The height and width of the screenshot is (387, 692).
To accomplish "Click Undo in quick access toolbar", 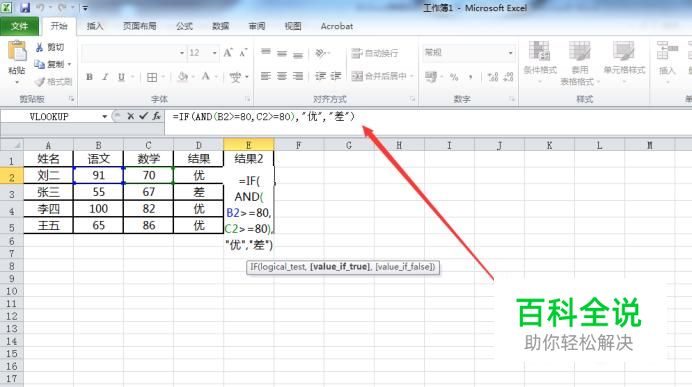I will [41, 7].
